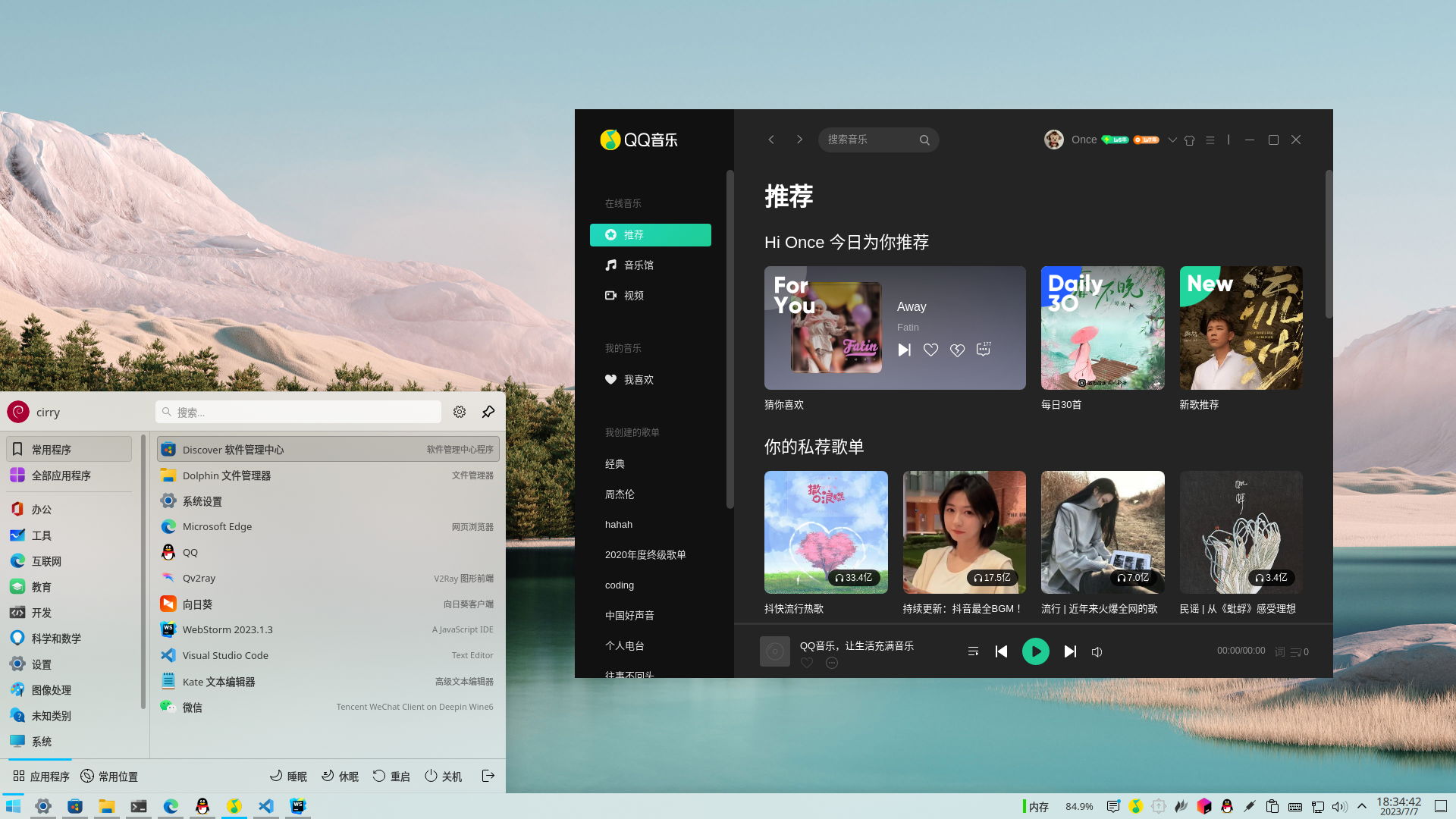Image resolution: width=1456 pixels, height=819 pixels.
Task: Open the 视频 video section icon
Action: (x=611, y=296)
